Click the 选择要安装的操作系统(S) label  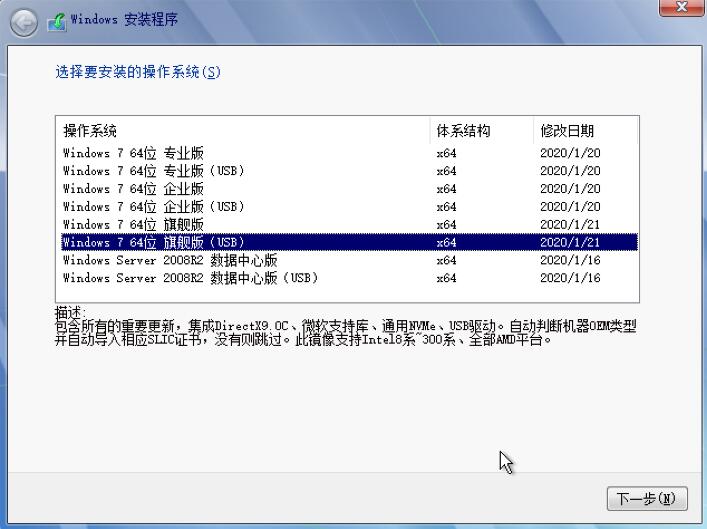click(137, 72)
